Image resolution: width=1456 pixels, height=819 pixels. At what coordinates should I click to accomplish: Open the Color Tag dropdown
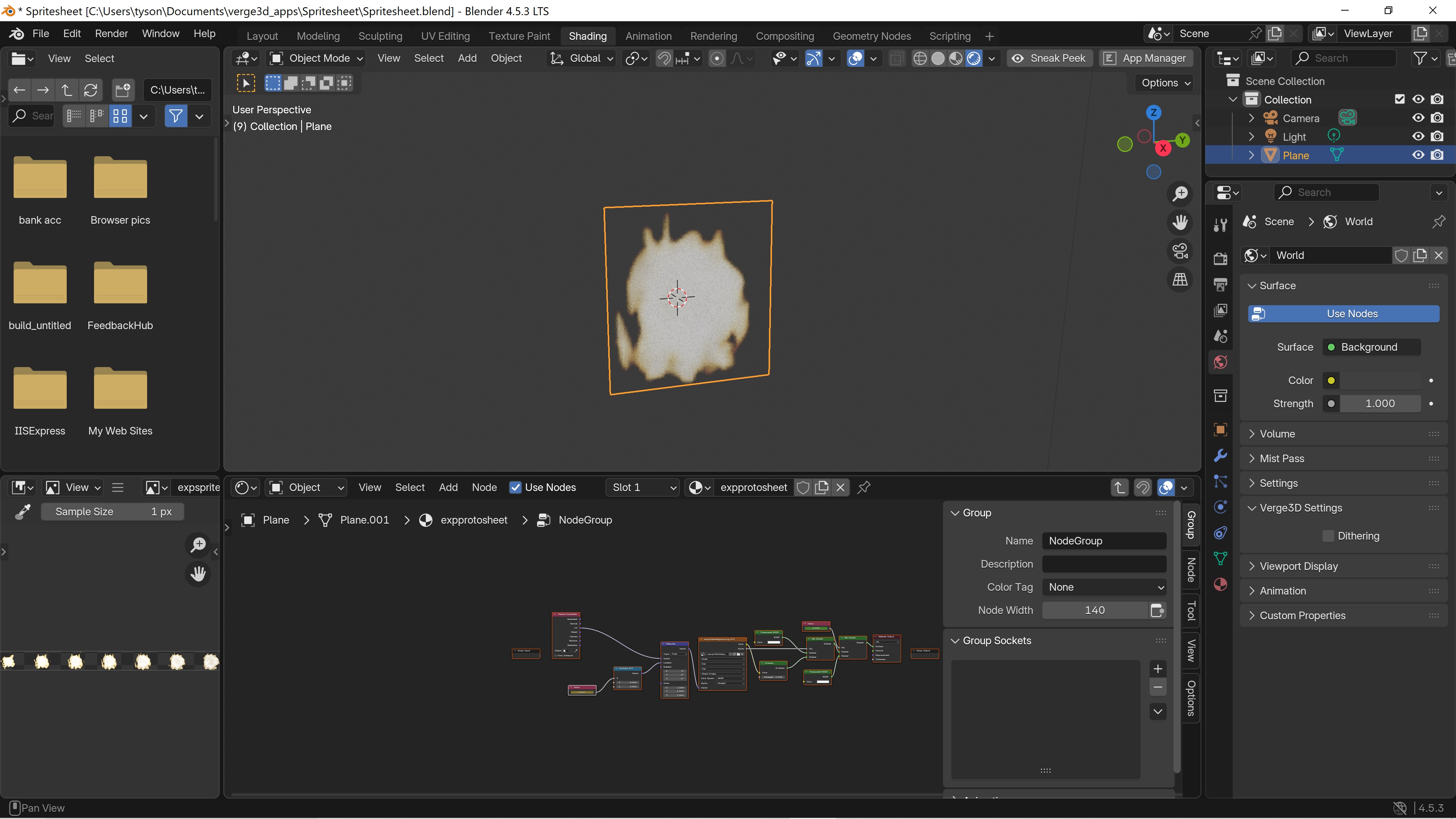1104,587
